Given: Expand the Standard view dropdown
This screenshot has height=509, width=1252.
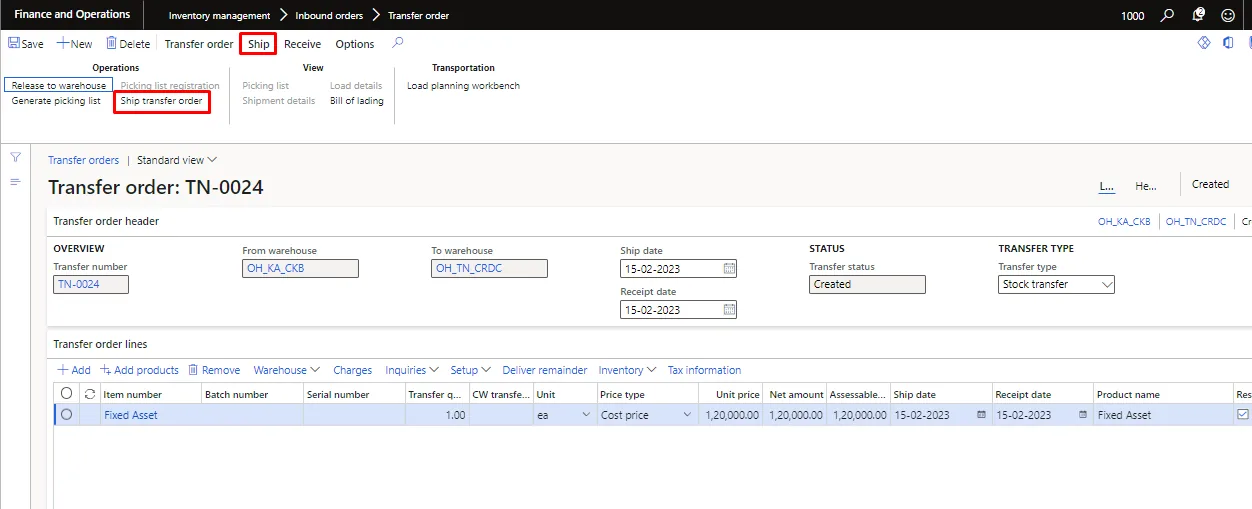Looking at the screenshot, I should click(177, 160).
